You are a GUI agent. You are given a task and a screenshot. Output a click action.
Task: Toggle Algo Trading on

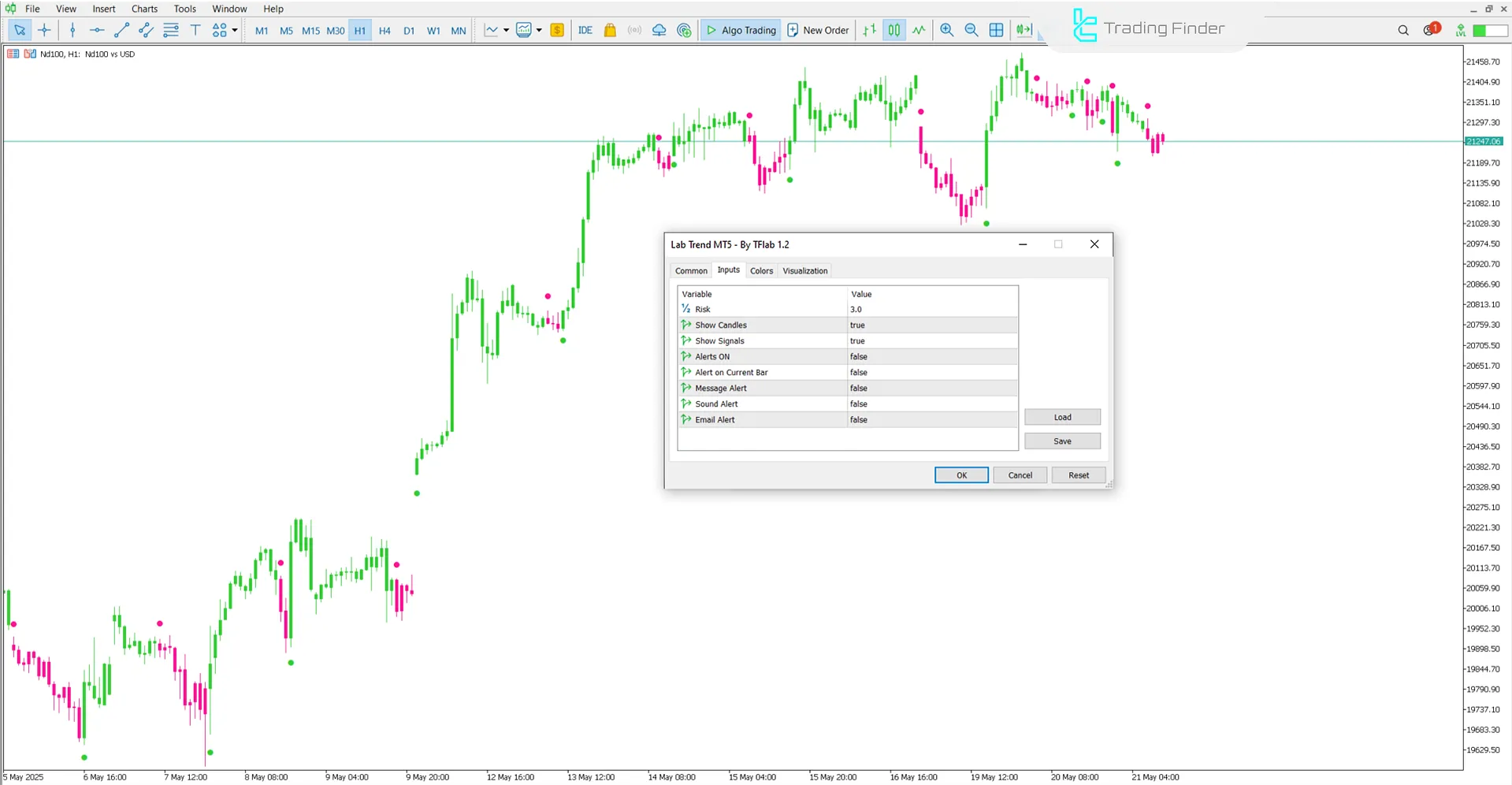point(740,30)
